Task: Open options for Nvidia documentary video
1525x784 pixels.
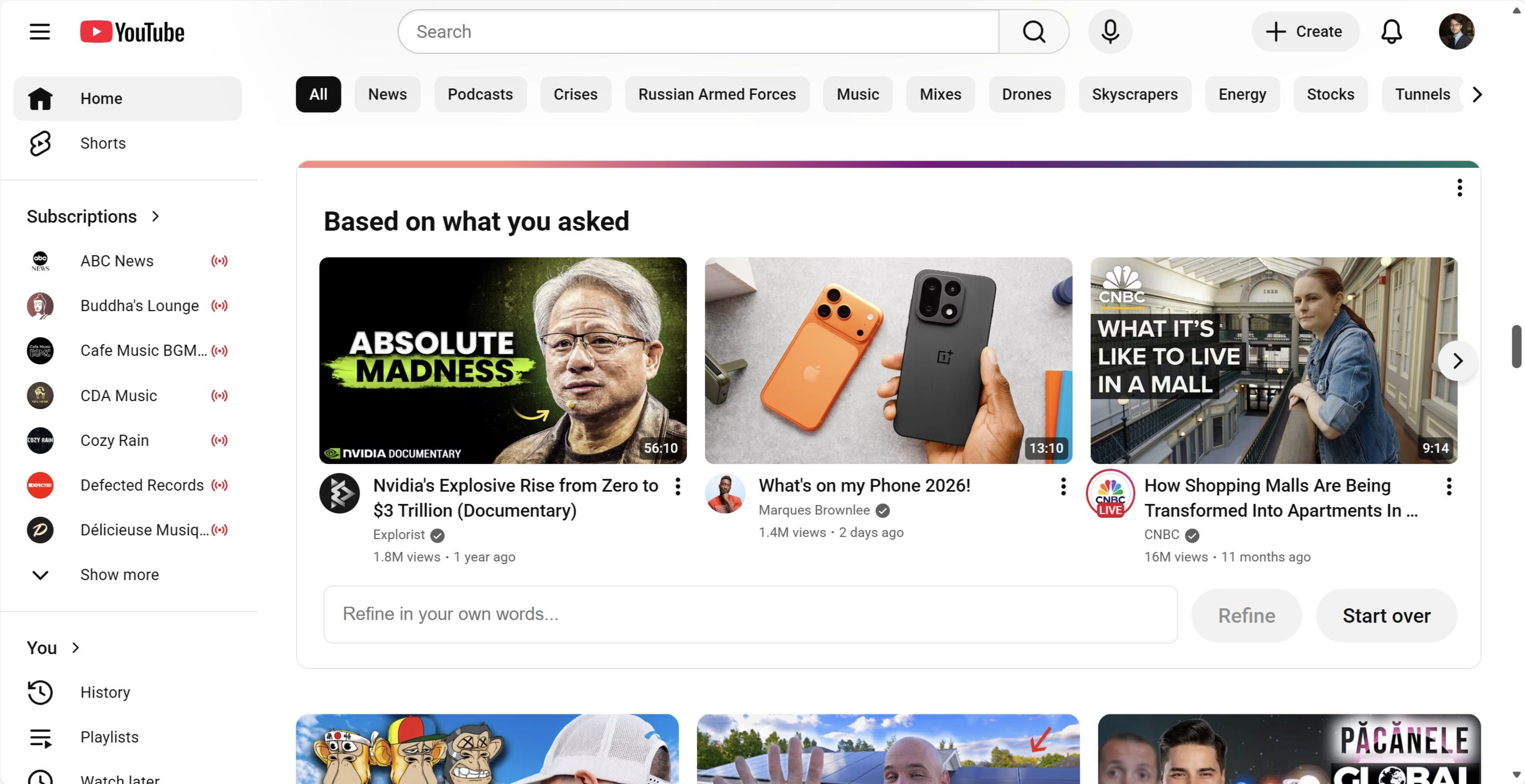Action: pos(678,487)
